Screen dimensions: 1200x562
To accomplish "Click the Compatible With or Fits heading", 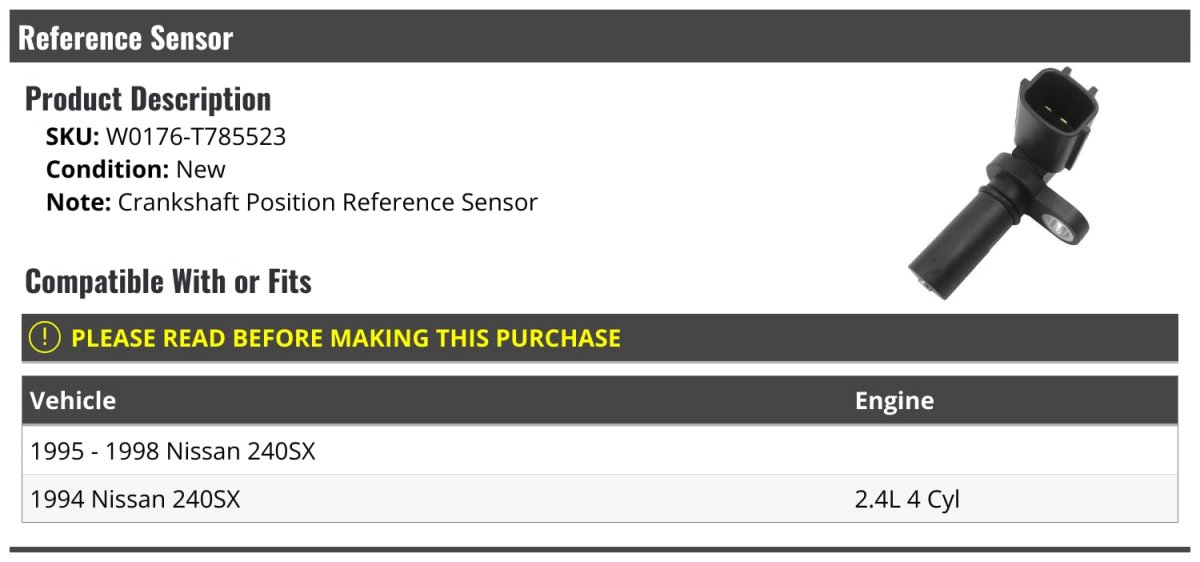I will pyautogui.click(x=168, y=282).
